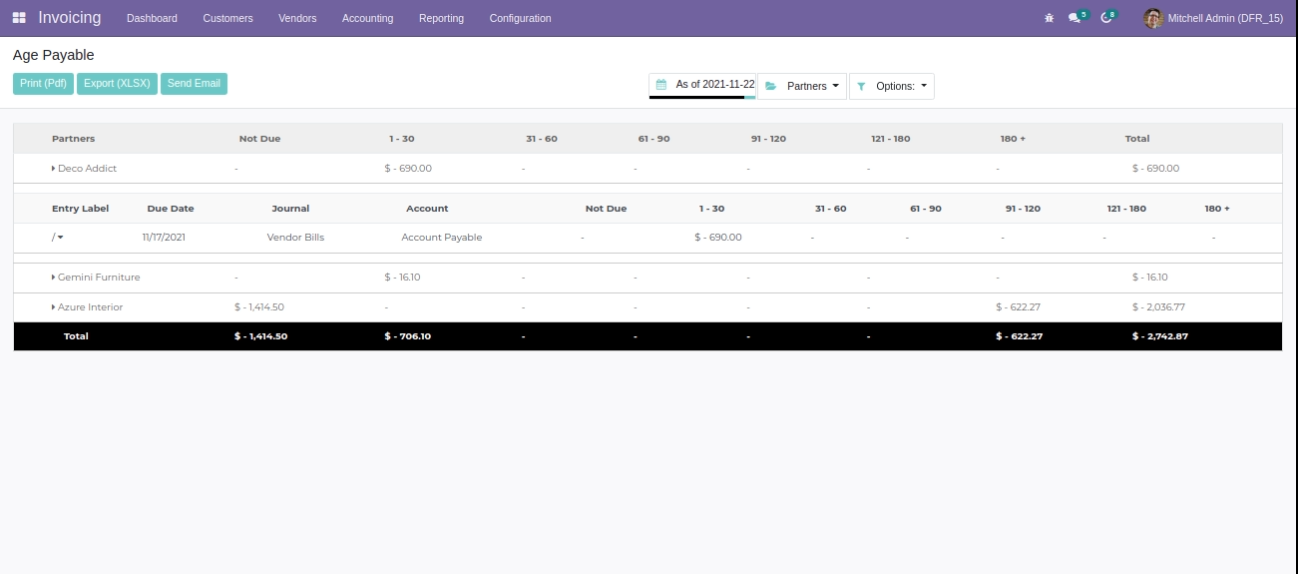Screen dimensions: 1298x574
Task: Open the entry label caret menu
Action: point(60,238)
